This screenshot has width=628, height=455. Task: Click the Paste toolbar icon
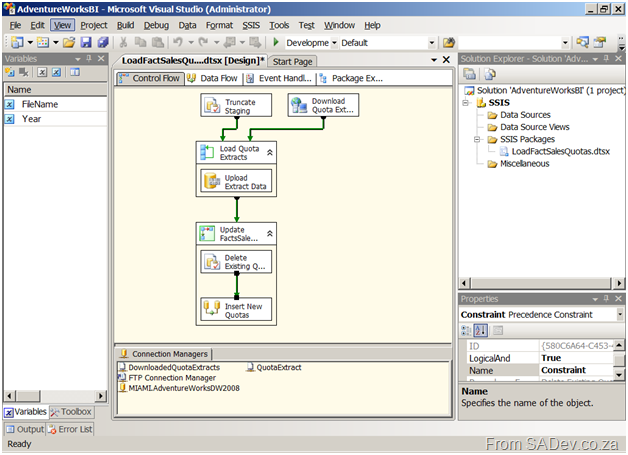[x=158, y=42]
